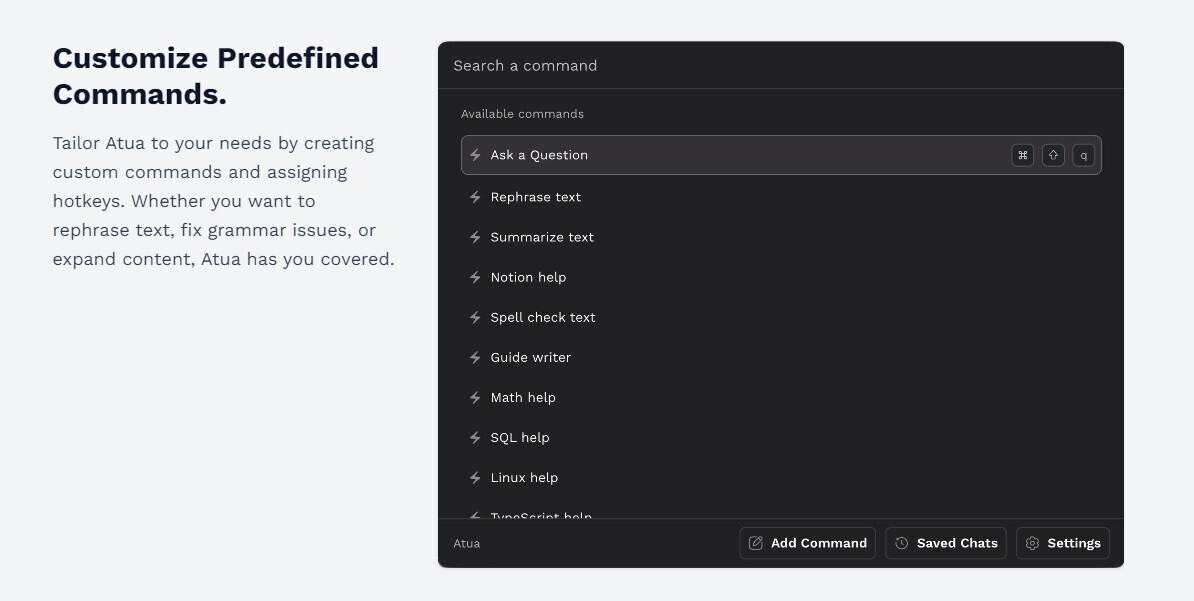
Task: Focus the Search a command field
Action: pyautogui.click(x=780, y=66)
